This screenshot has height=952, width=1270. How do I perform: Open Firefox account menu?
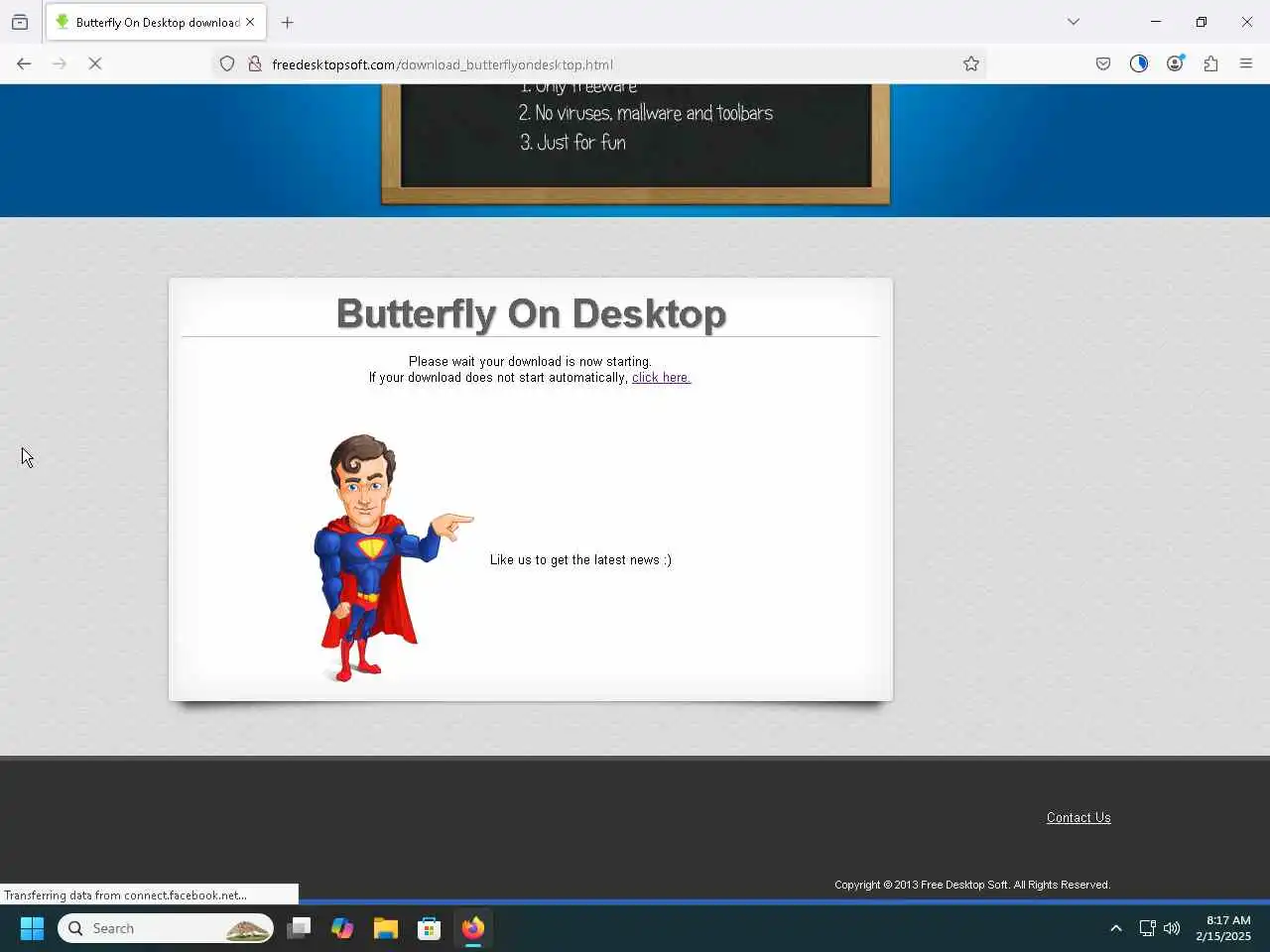[x=1175, y=63]
